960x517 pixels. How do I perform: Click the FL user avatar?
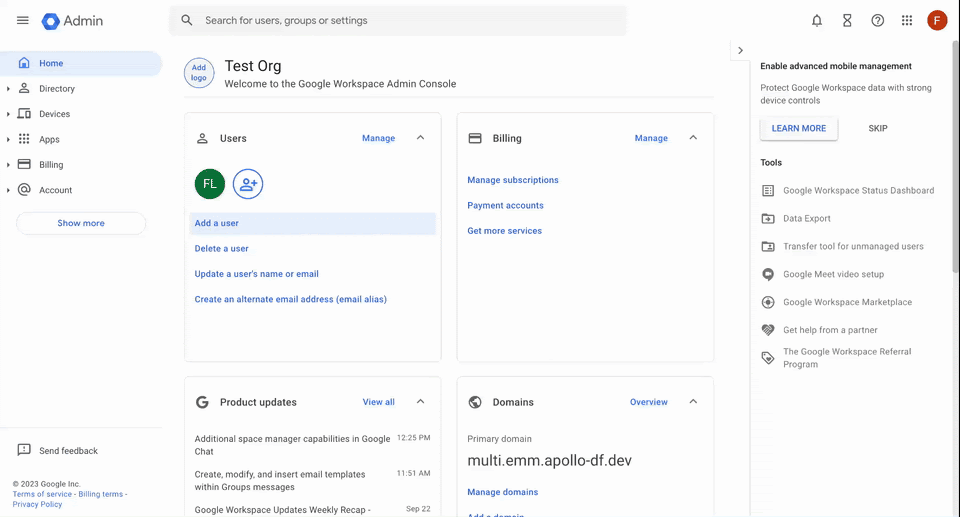pos(210,184)
